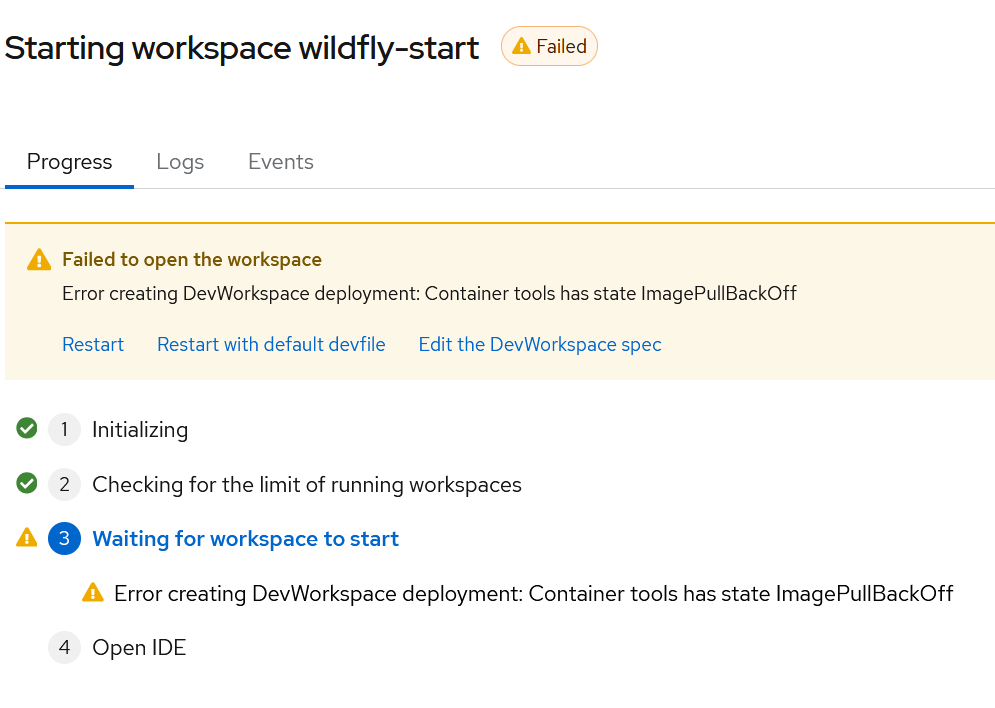Click green checkmark beside 'Checking for the limit'

(27, 484)
